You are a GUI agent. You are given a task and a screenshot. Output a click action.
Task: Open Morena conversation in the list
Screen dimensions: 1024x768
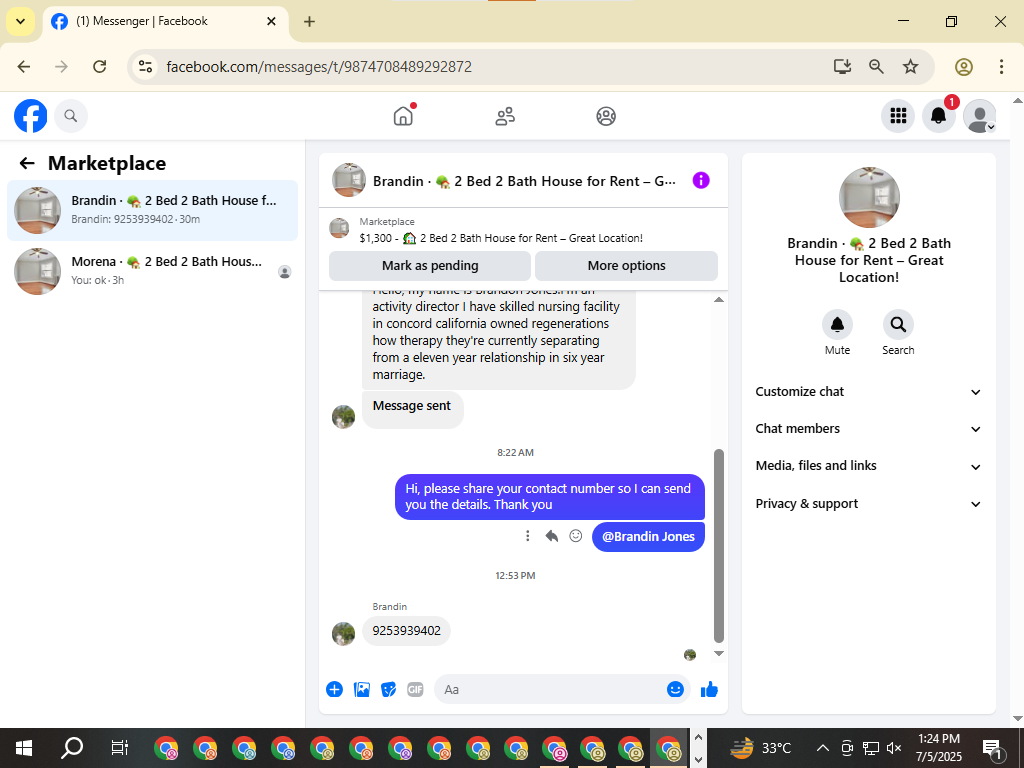tap(152, 271)
